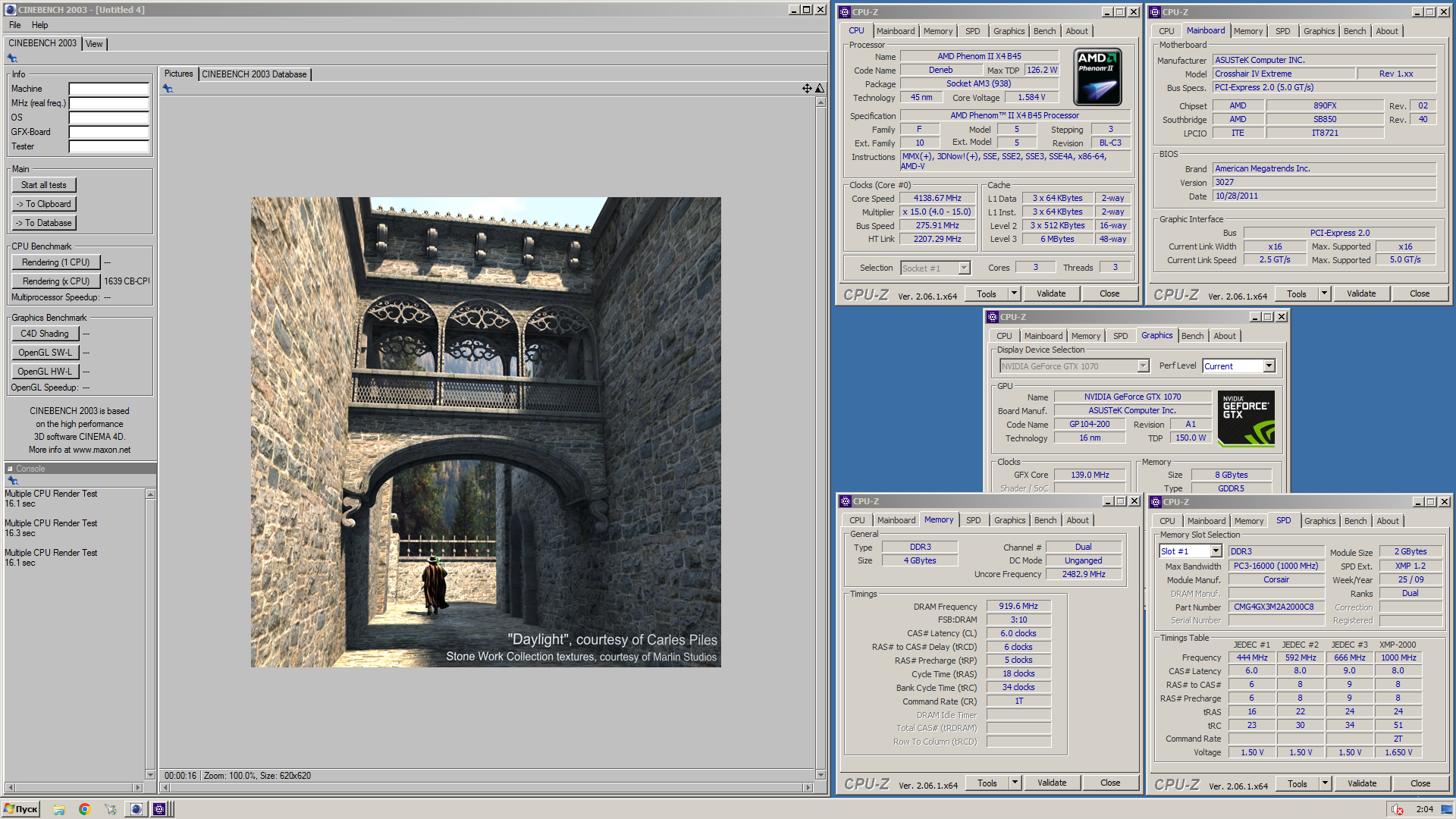The image size is (1456, 819).
Task: Click the title icon of the Graphics CPU-Z window
Action: click(x=993, y=317)
